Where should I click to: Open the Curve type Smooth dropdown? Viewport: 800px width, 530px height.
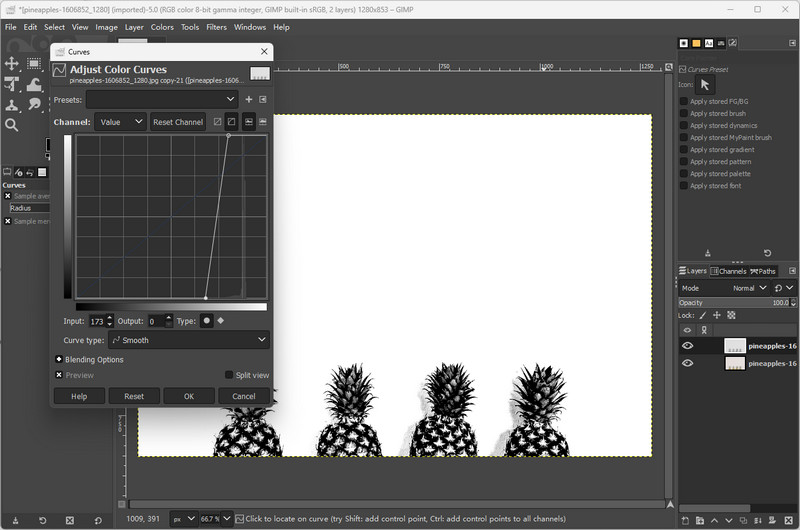coord(189,340)
